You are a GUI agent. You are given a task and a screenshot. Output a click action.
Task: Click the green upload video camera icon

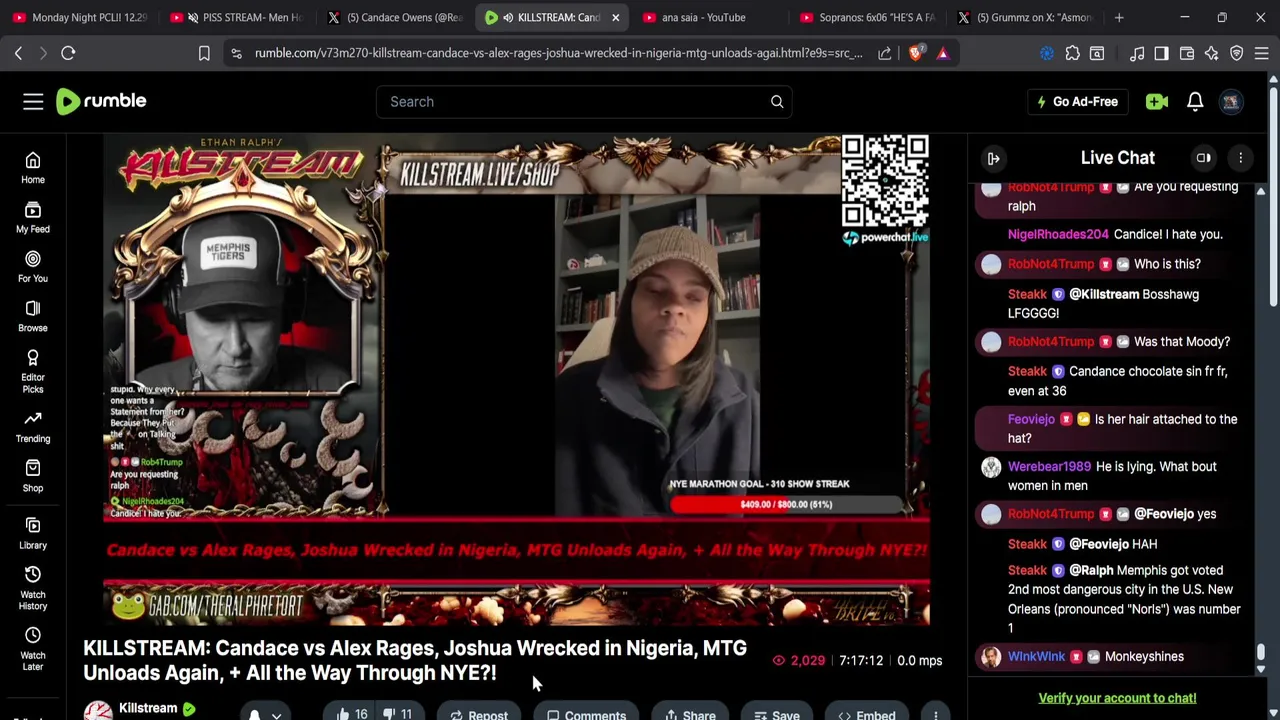tap(1157, 101)
